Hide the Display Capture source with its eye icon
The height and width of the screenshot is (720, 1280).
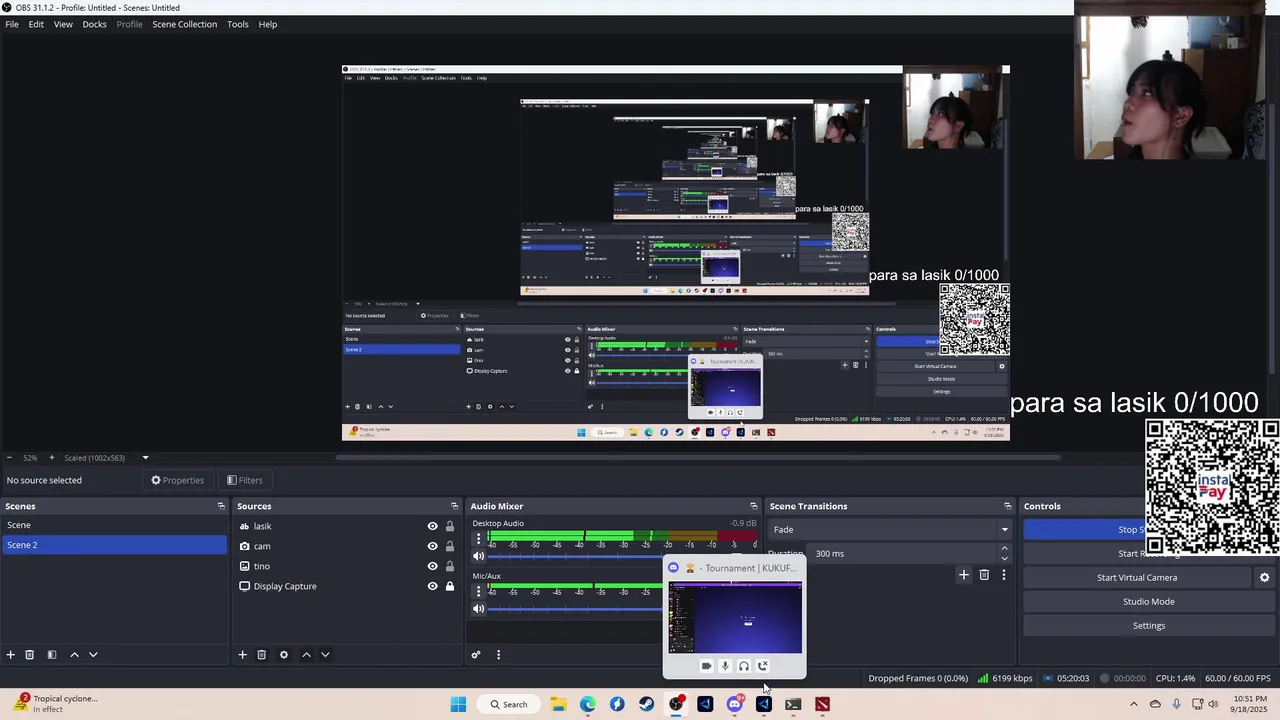pos(432,586)
